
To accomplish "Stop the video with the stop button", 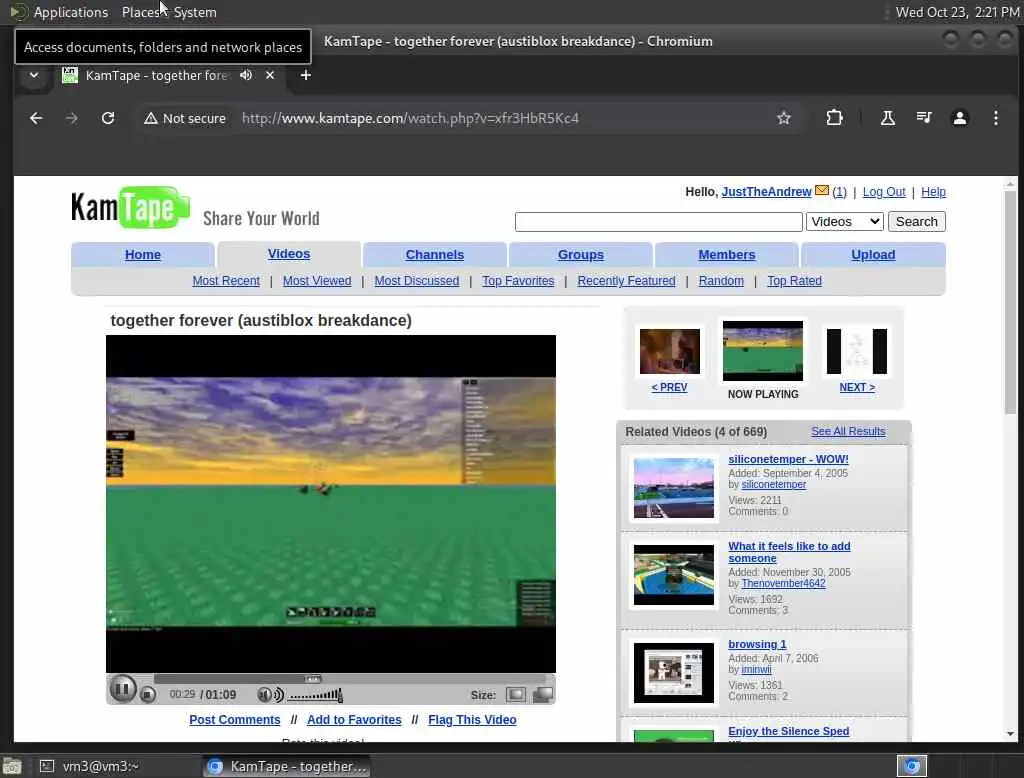I will point(148,694).
